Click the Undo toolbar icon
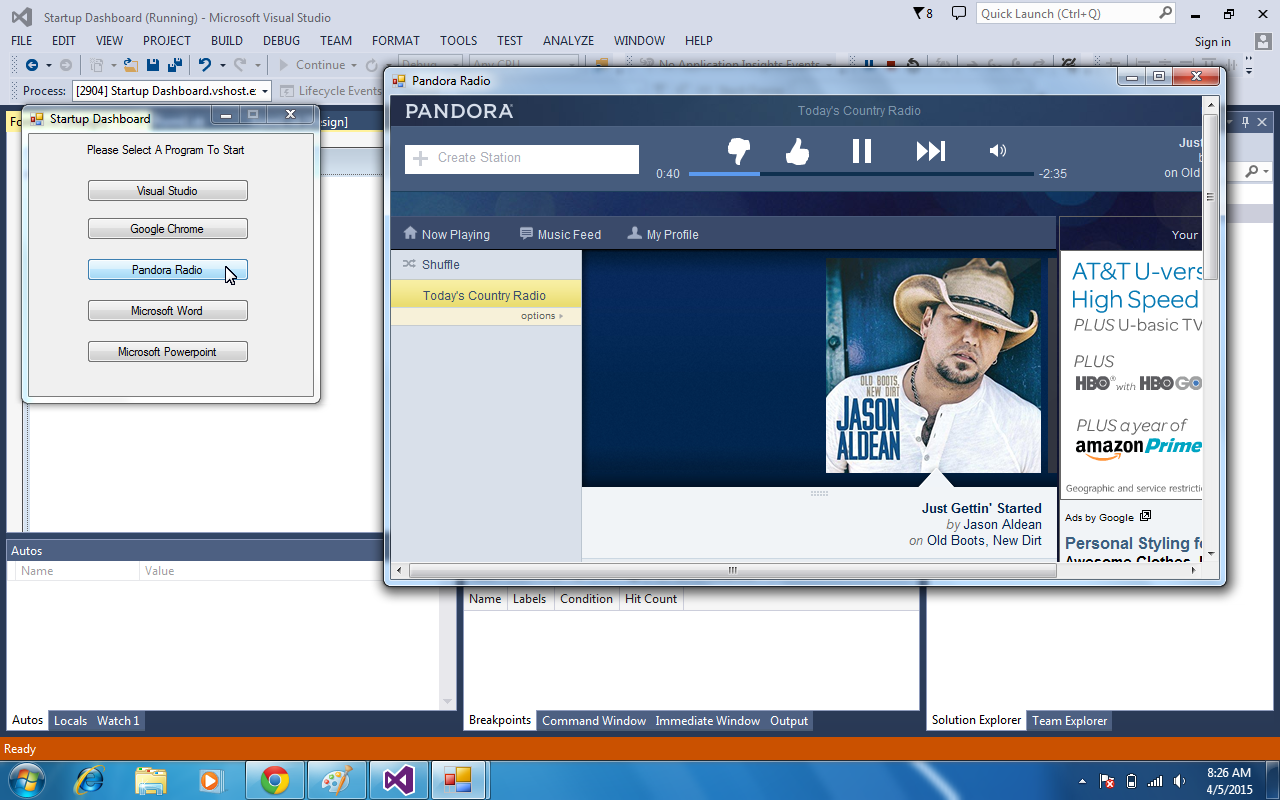The image size is (1280, 800). coord(204,65)
